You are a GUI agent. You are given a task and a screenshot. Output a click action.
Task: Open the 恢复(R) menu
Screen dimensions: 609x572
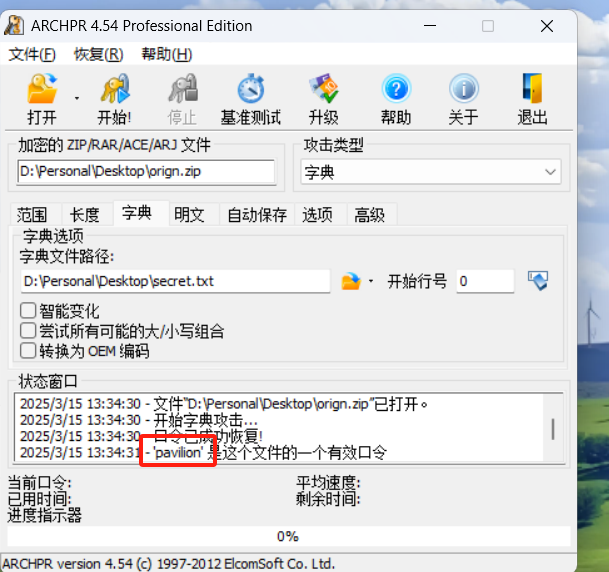click(99, 54)
